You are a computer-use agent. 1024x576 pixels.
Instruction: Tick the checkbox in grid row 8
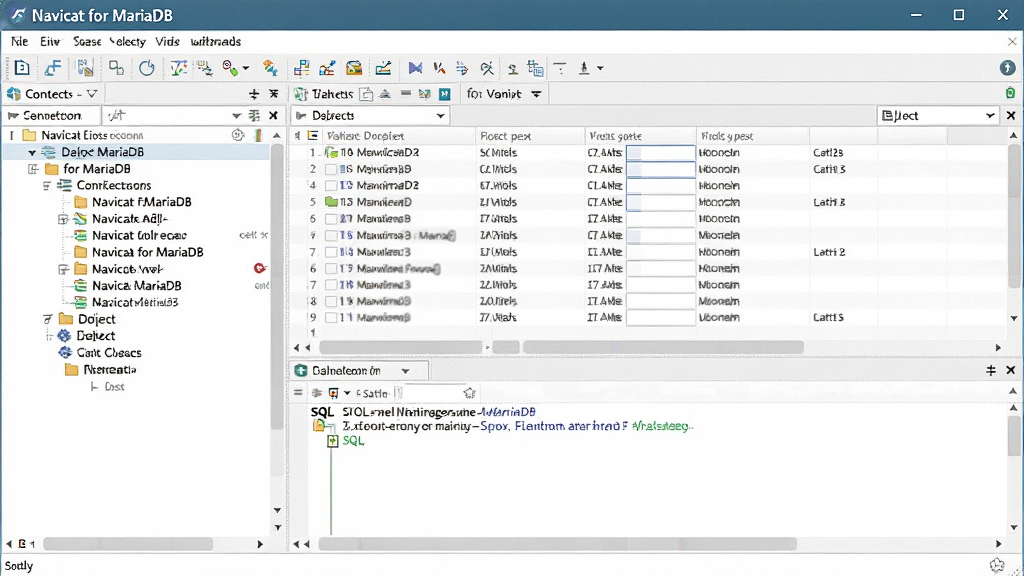(330, 301)
